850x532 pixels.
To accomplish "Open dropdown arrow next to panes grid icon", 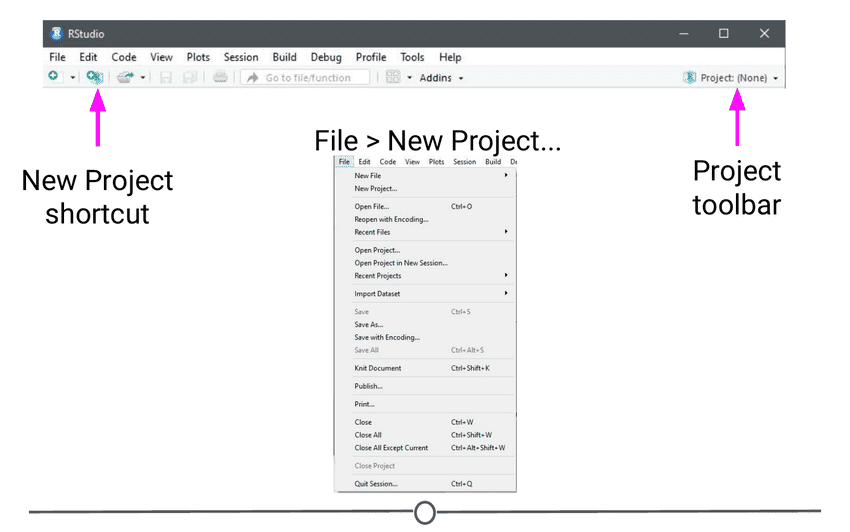I will click(x=409, y=78).
